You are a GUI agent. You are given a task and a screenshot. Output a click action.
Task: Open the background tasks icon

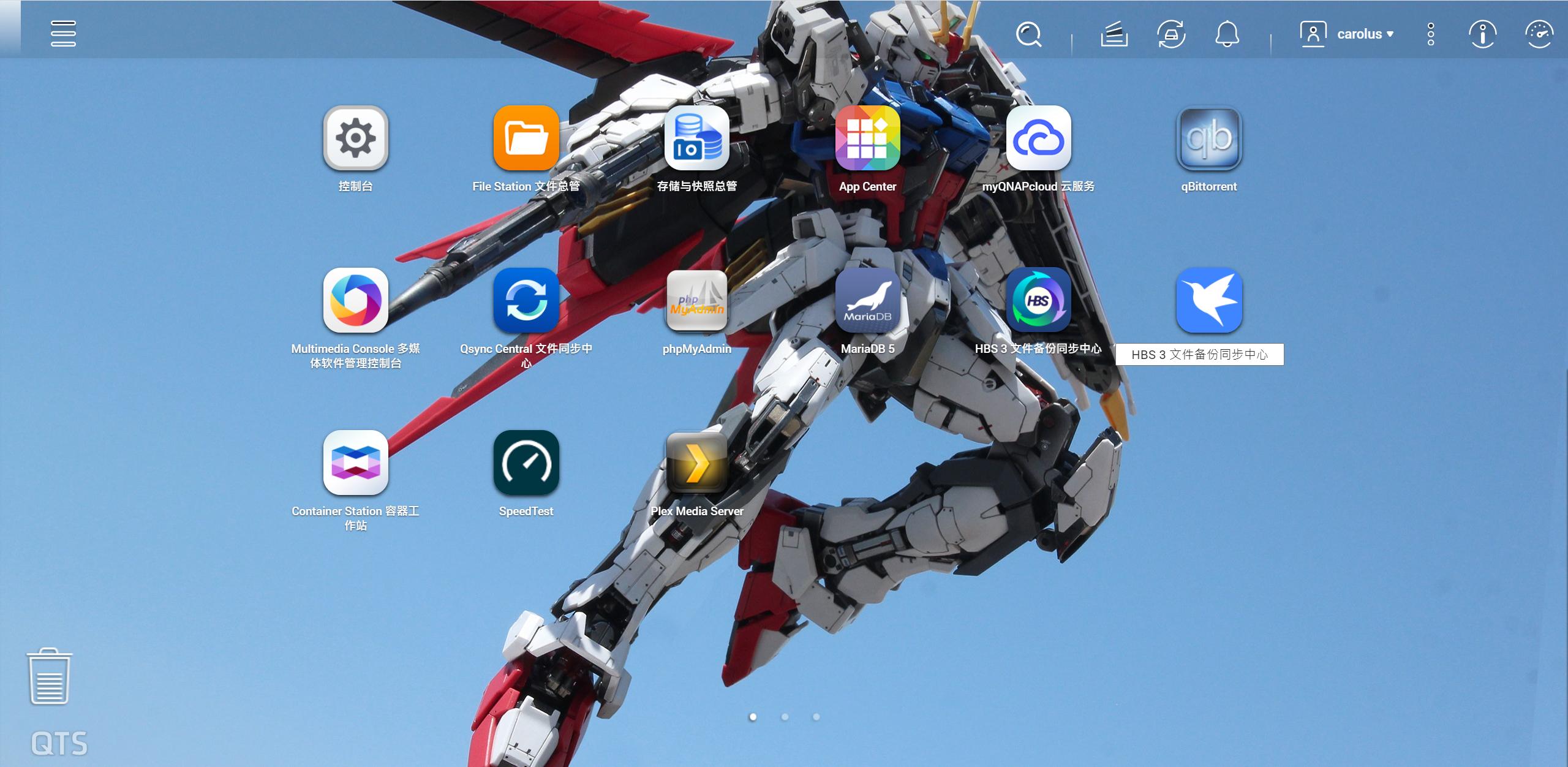[x=1114, y=34]
